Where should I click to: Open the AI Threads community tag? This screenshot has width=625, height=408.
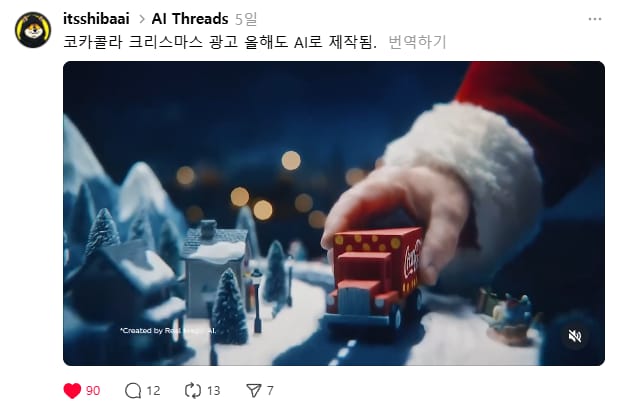pyautogui.click(x=190, y=19)
